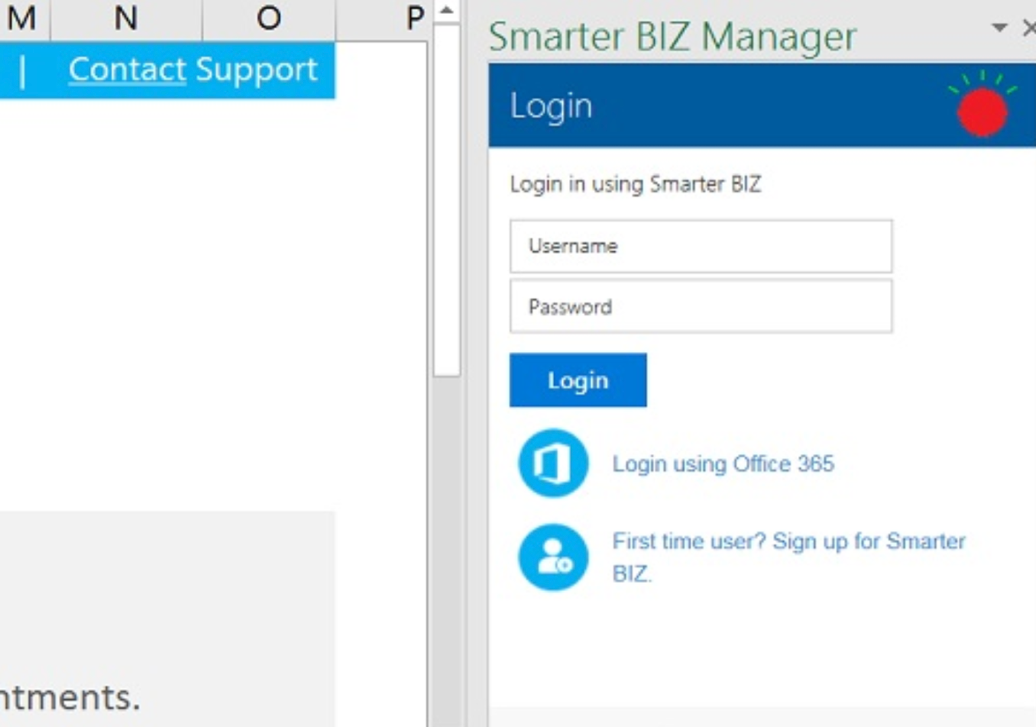Select column O header
1036x727 pixels.
point(269,18)
